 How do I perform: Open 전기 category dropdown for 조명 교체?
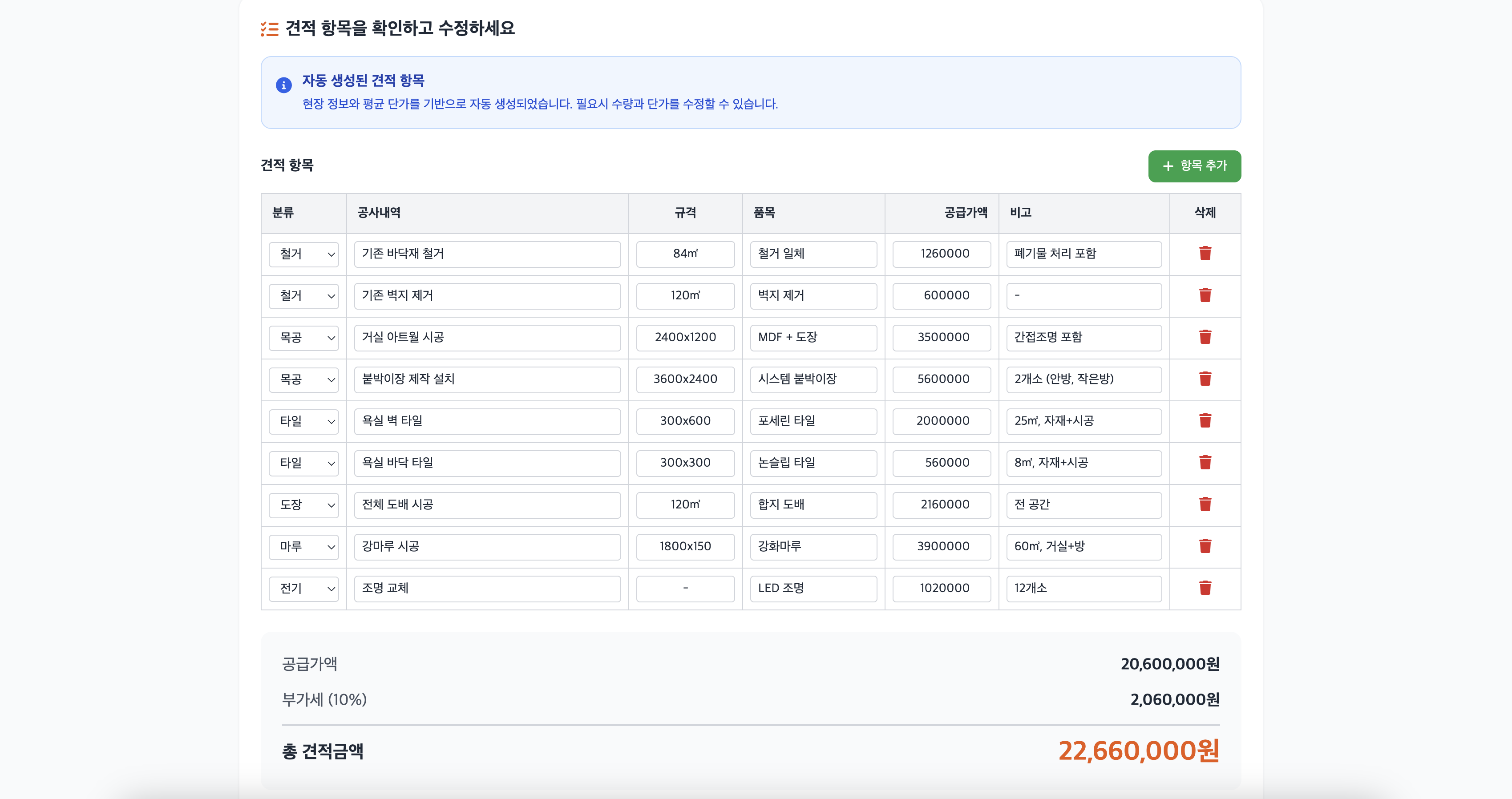303,589
